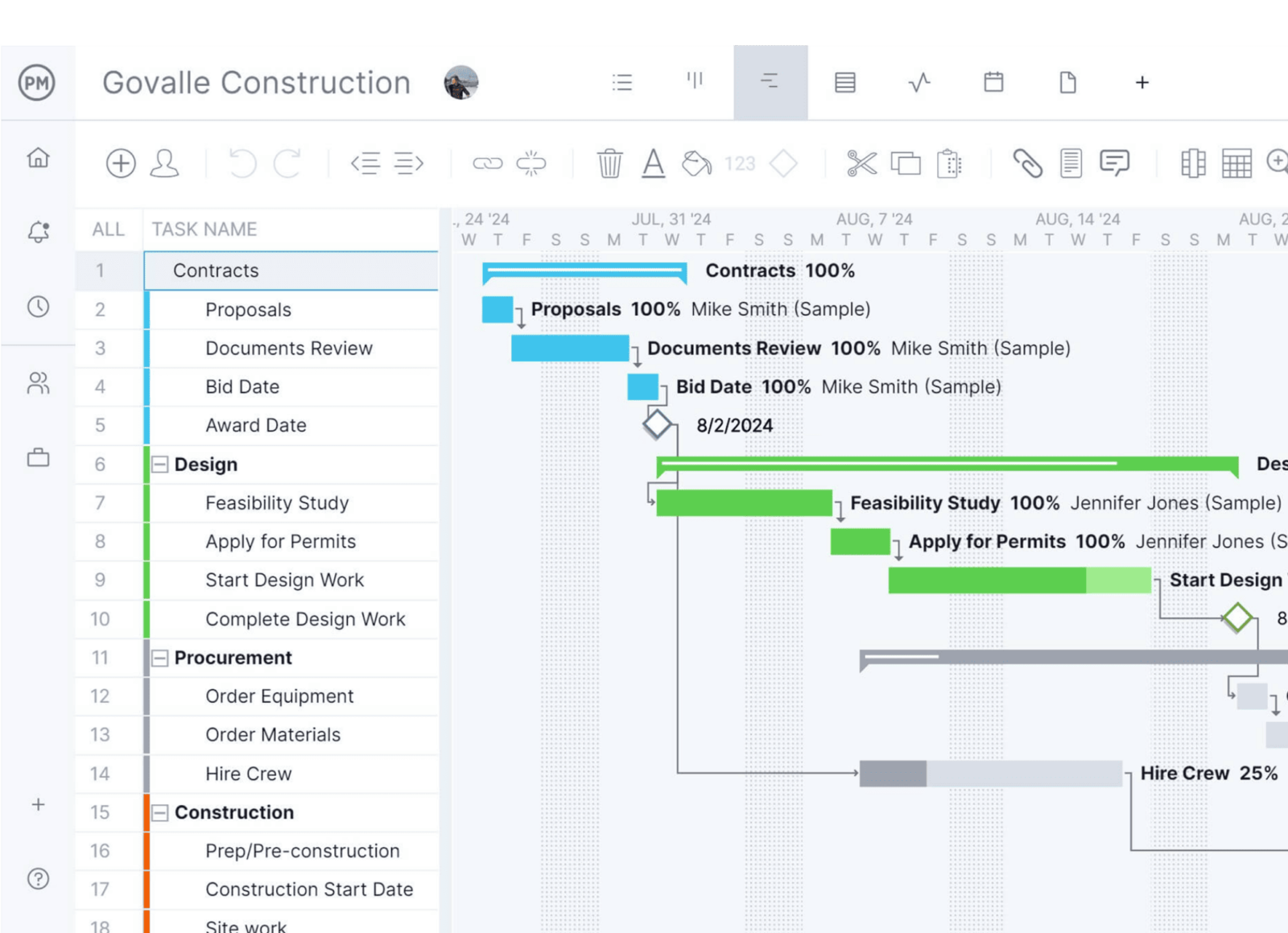Link task dependencies with the chain icon
Screen dimensions: 1288x933
[487, 163]
